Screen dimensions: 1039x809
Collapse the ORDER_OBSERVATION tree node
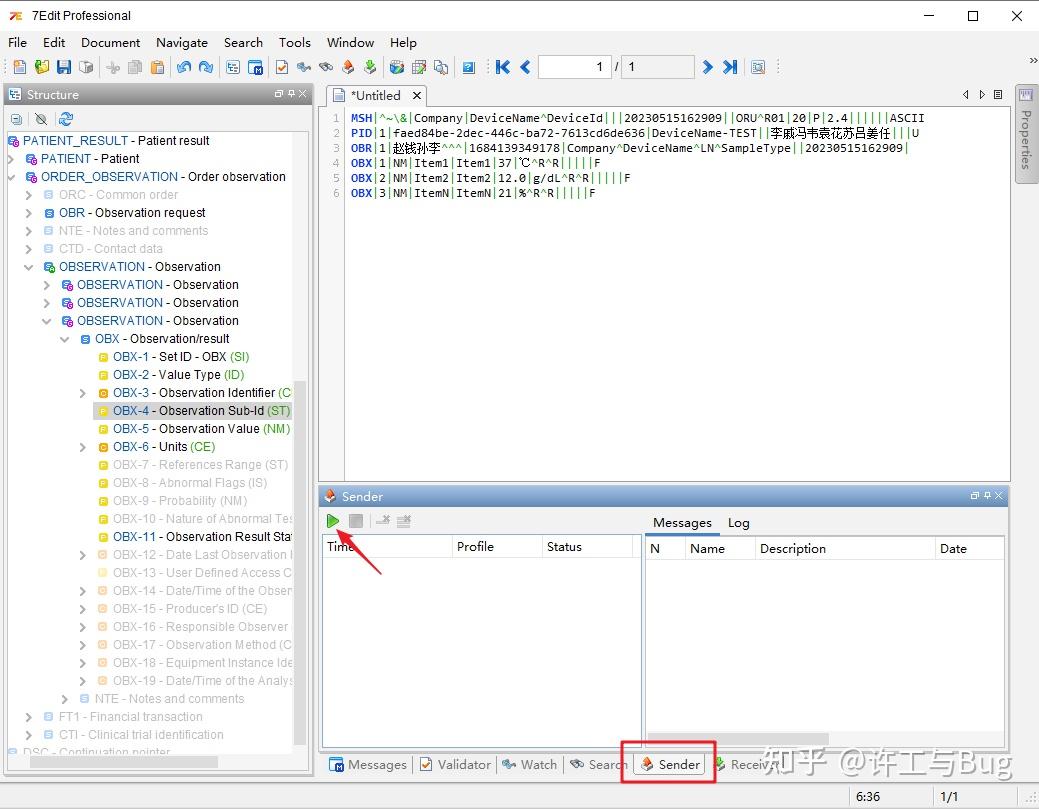(12, 177)
